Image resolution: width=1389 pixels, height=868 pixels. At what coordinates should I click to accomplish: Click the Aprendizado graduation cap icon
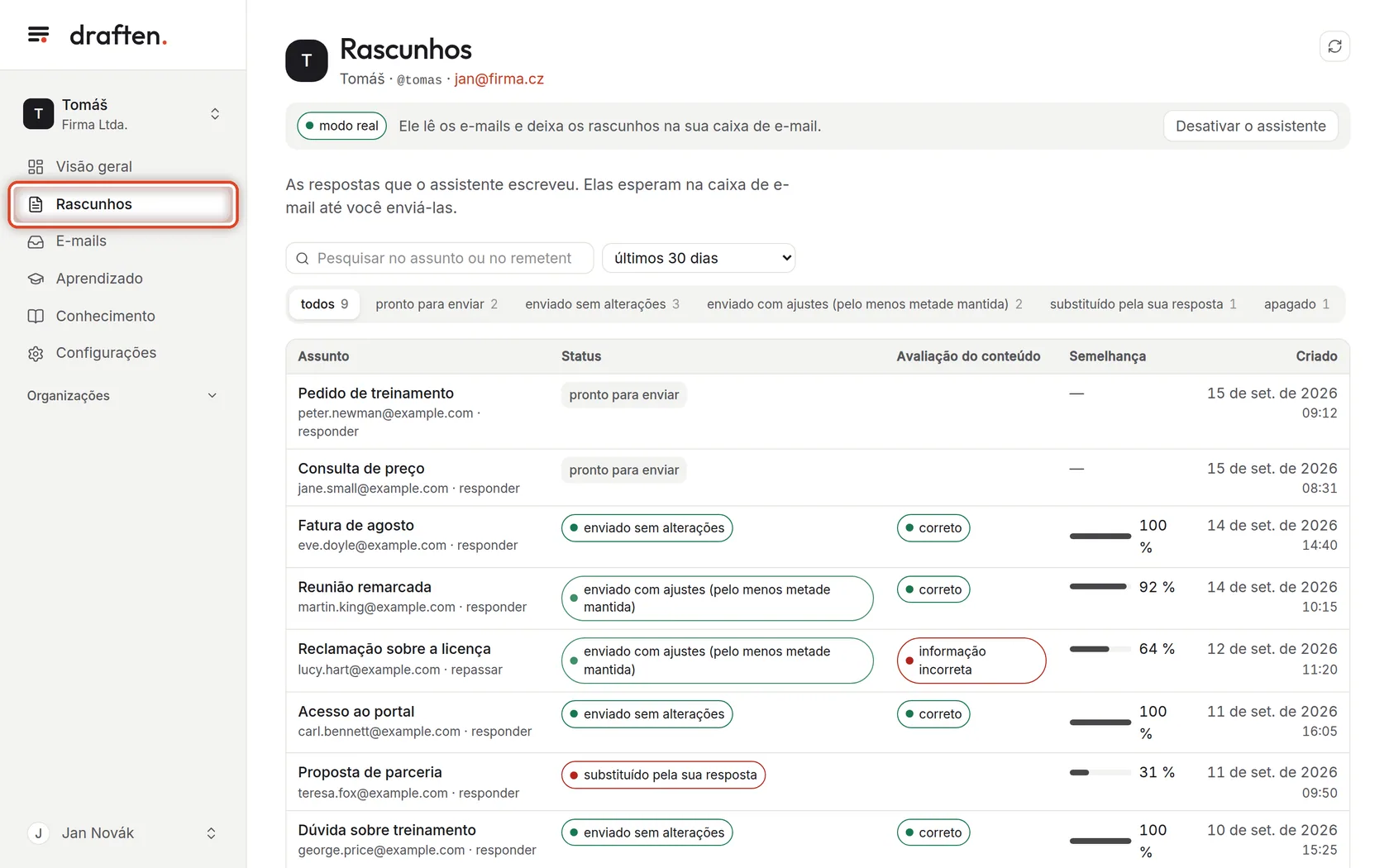tap(36, 279)
